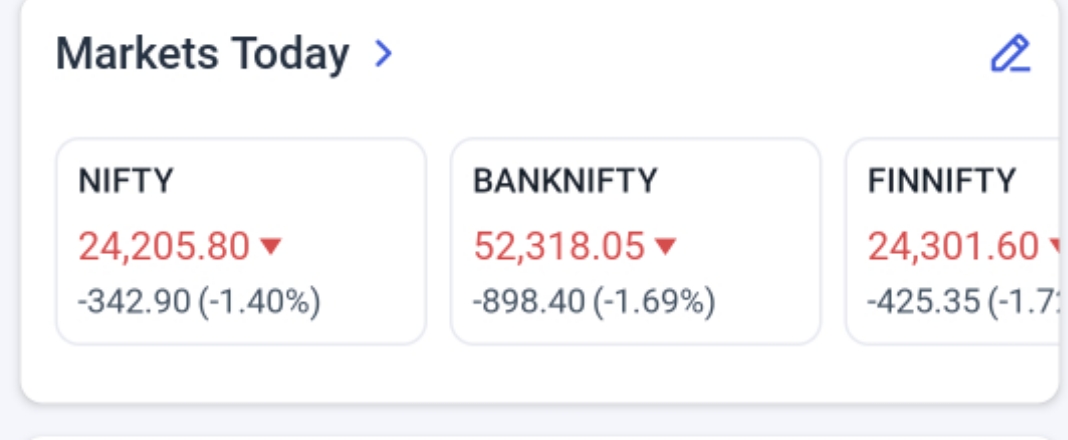Click the red down arrow beside NIFTY price

(x=270, y=246)
